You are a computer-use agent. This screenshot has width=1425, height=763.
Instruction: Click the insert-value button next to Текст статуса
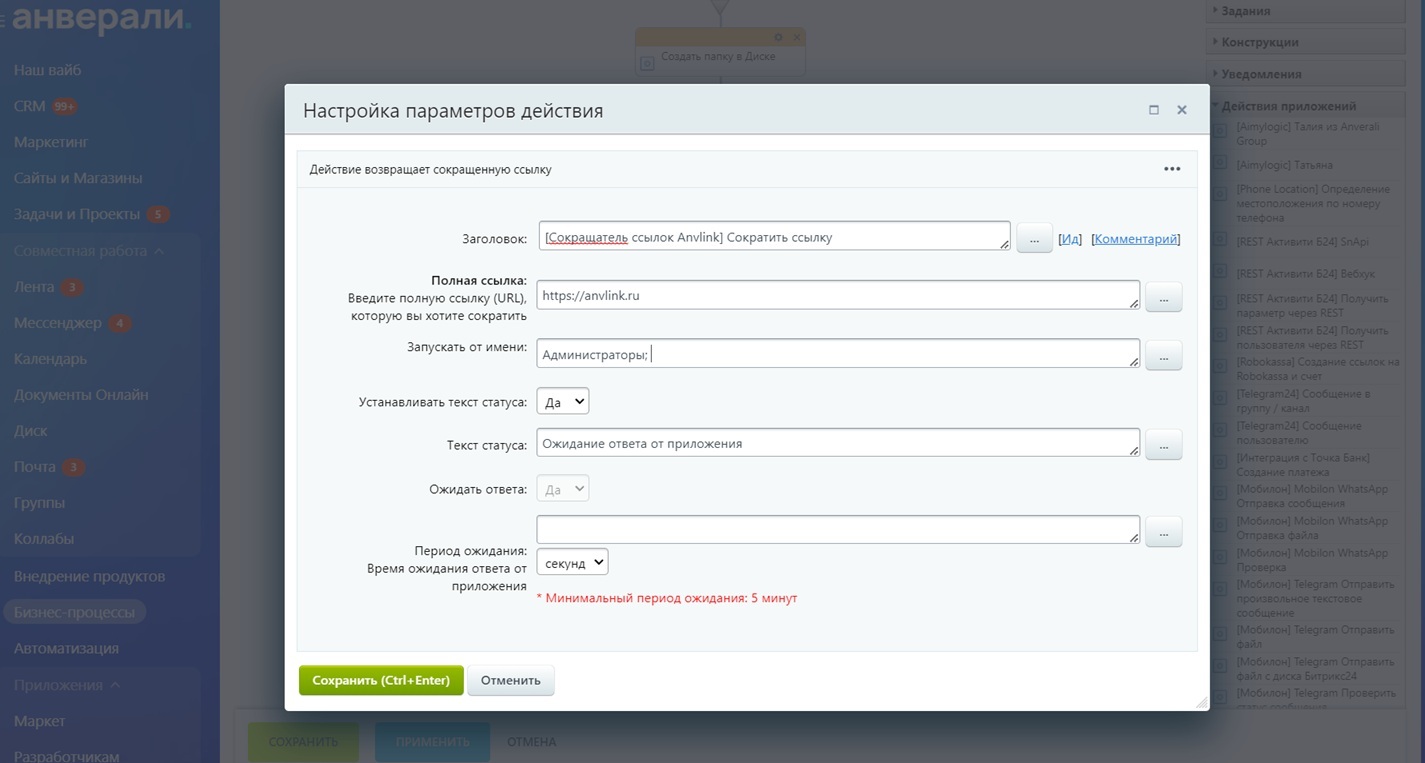1164,444
